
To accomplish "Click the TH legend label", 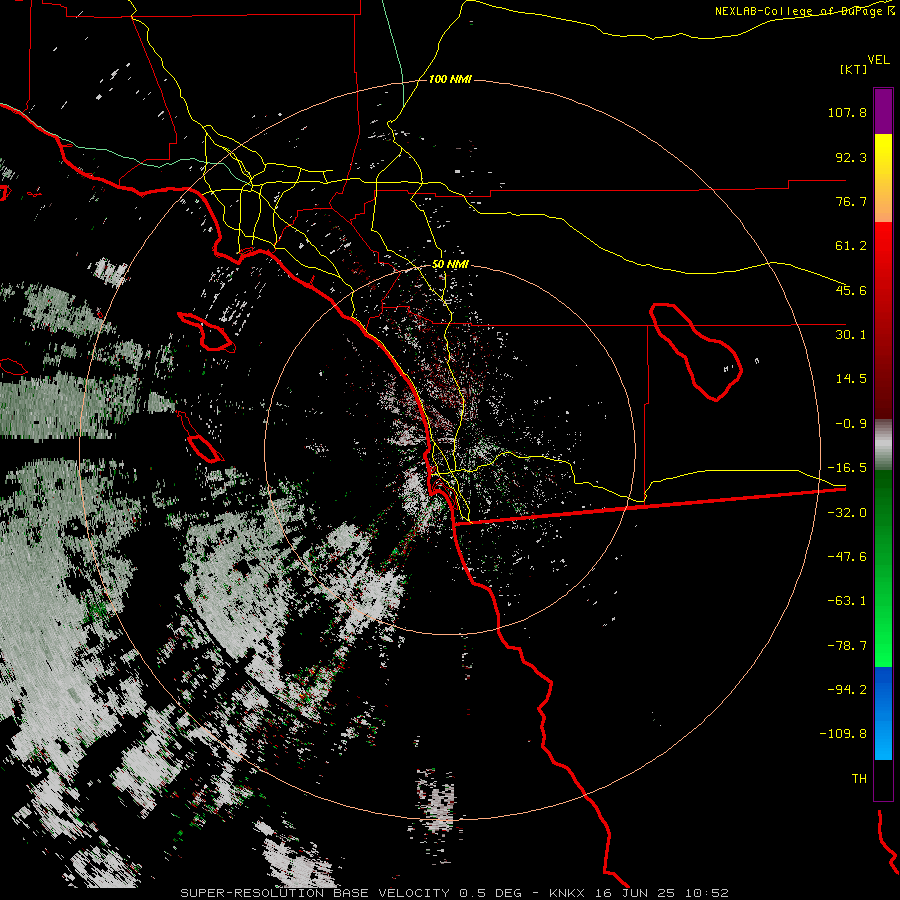I will (x=859, y=779).
